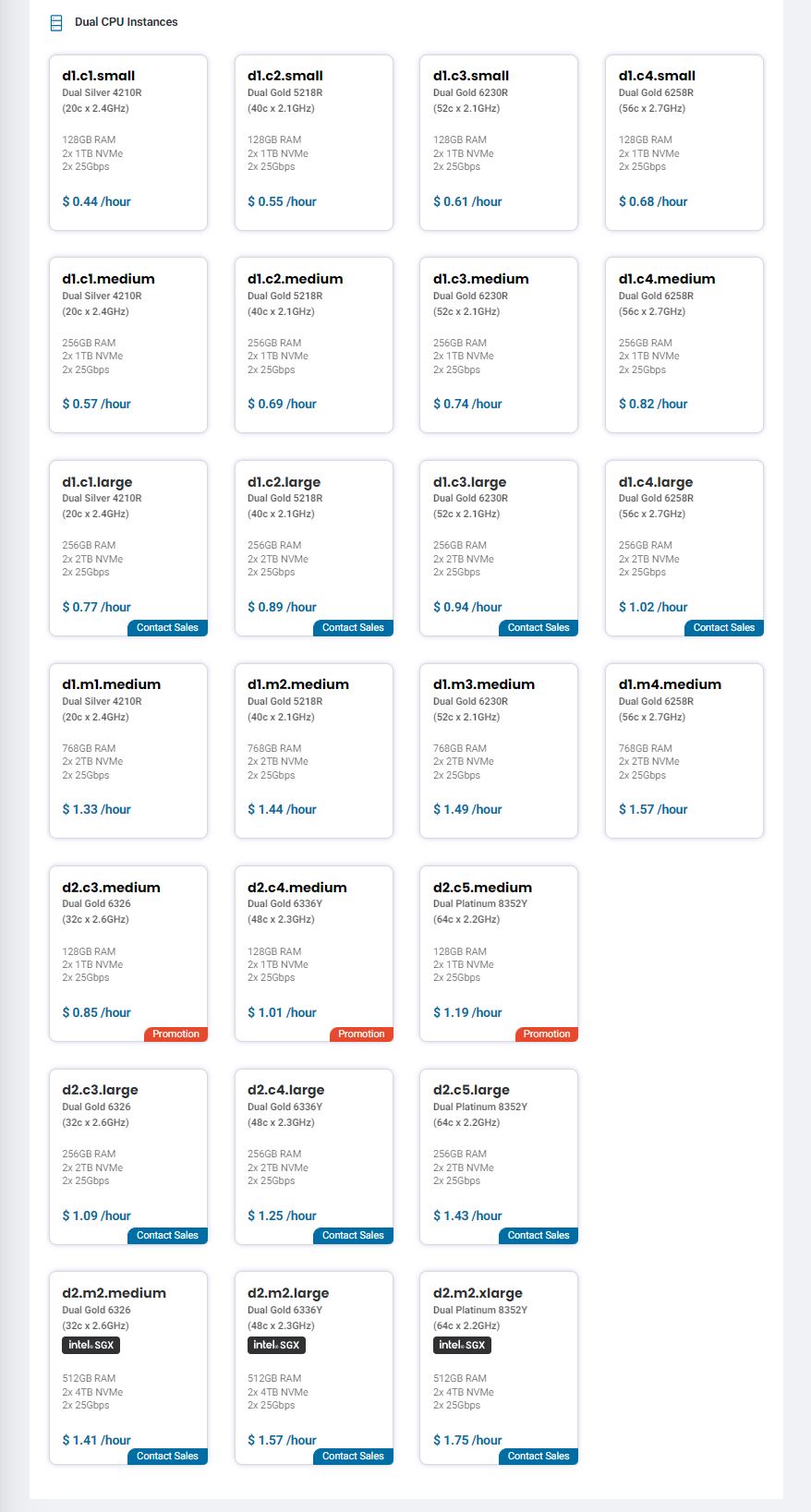This screenshot has width=811, height=1512.
Task: Select the d1.c3.medium instance title
Action: pos(480,279)
